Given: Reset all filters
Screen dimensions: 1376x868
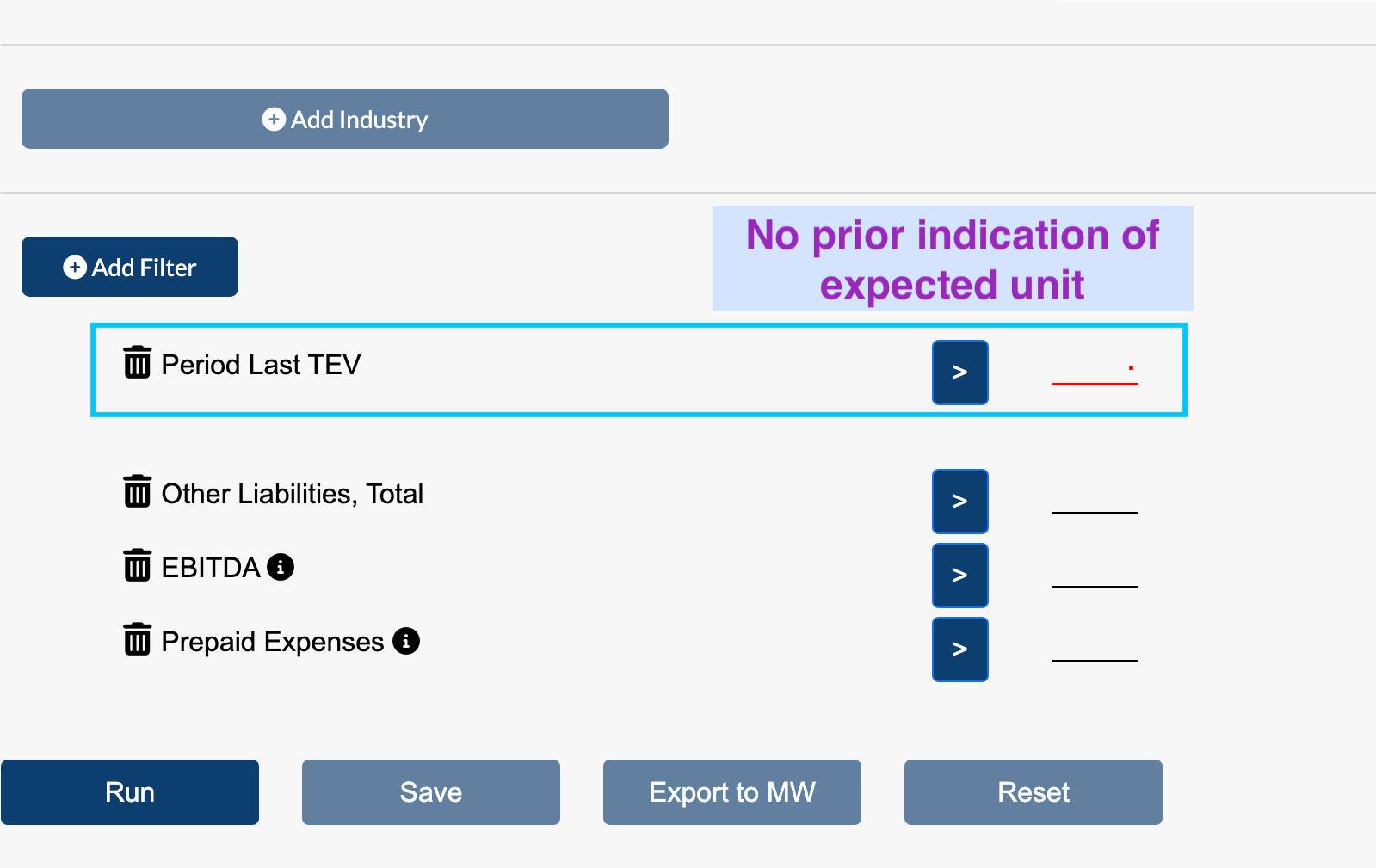Looking at the screenshot, I should [x=1034, y=792].
